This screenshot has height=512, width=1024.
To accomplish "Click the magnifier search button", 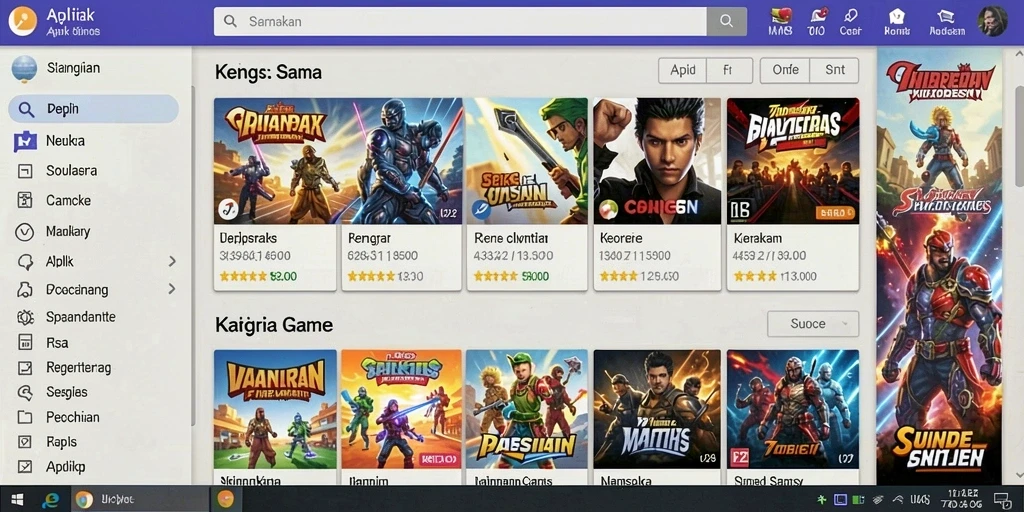I will click(x=726, y=22).
